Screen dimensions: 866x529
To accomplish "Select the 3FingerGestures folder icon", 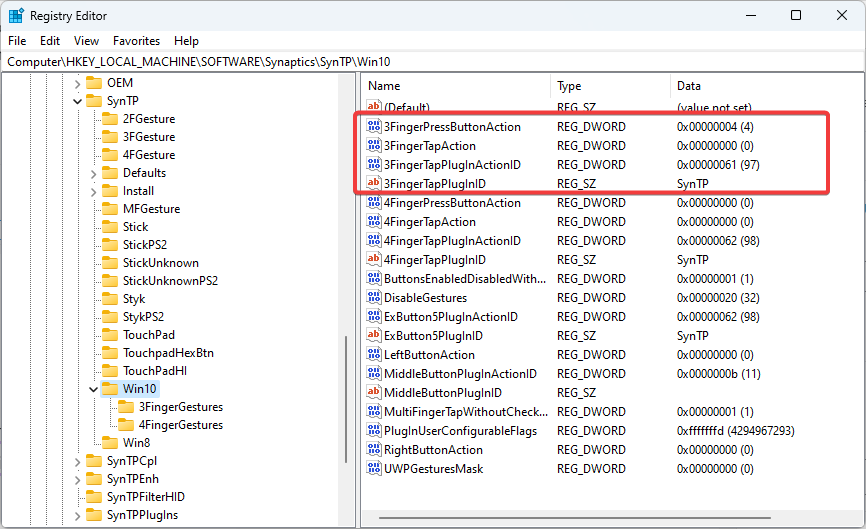I will pos(126,407).
